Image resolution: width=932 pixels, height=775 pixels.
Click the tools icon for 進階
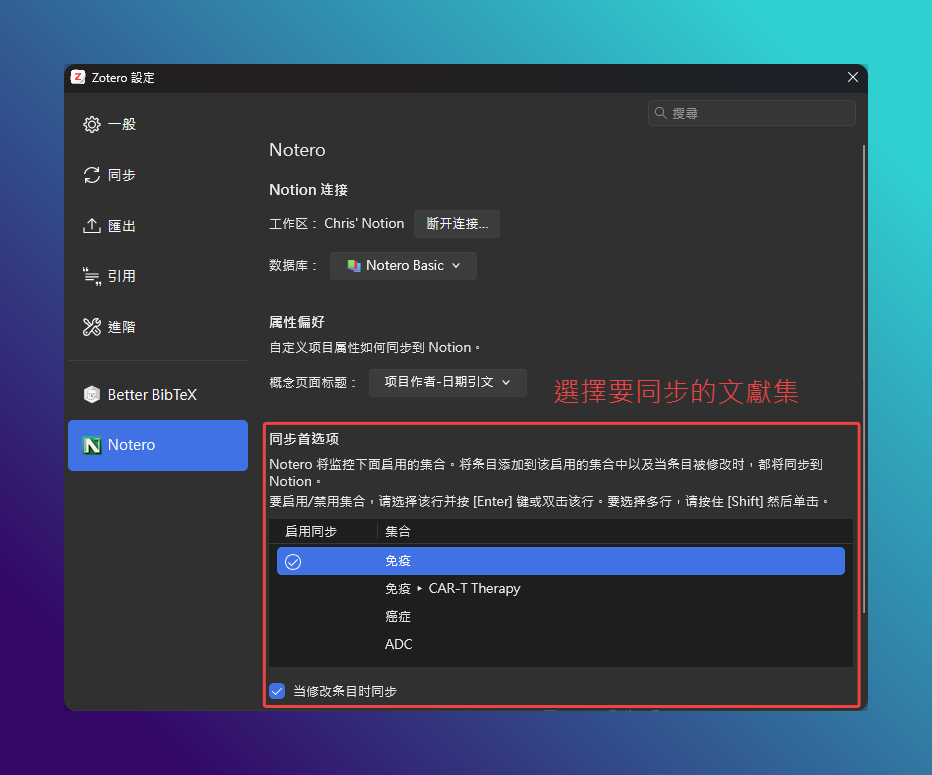(92, 327)
